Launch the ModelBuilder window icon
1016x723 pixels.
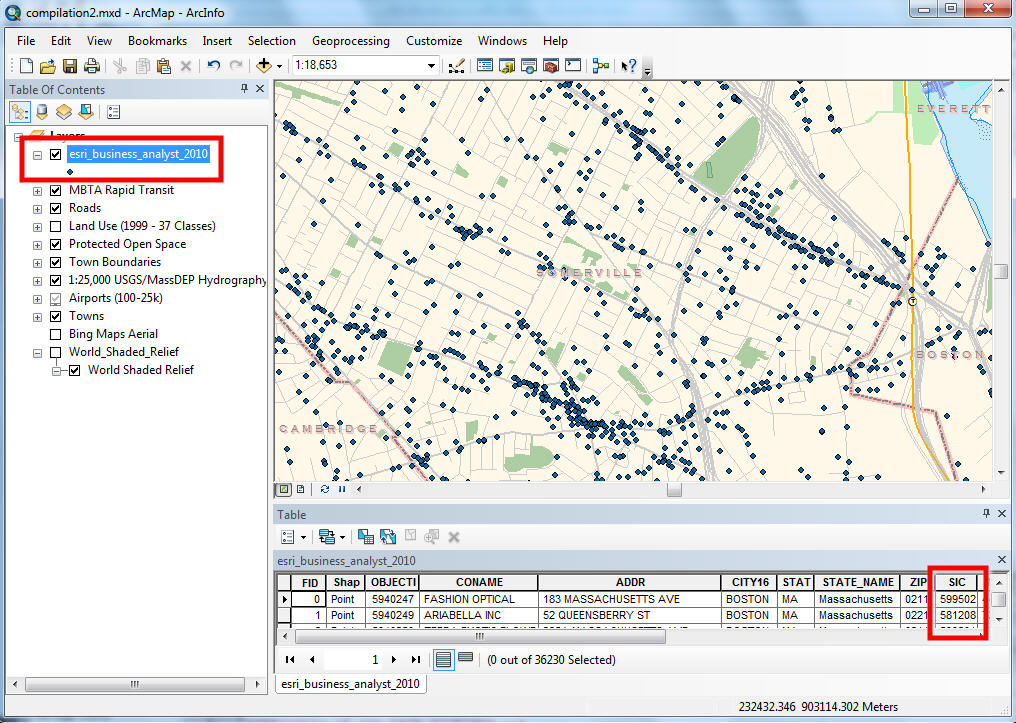coord(601,65)
